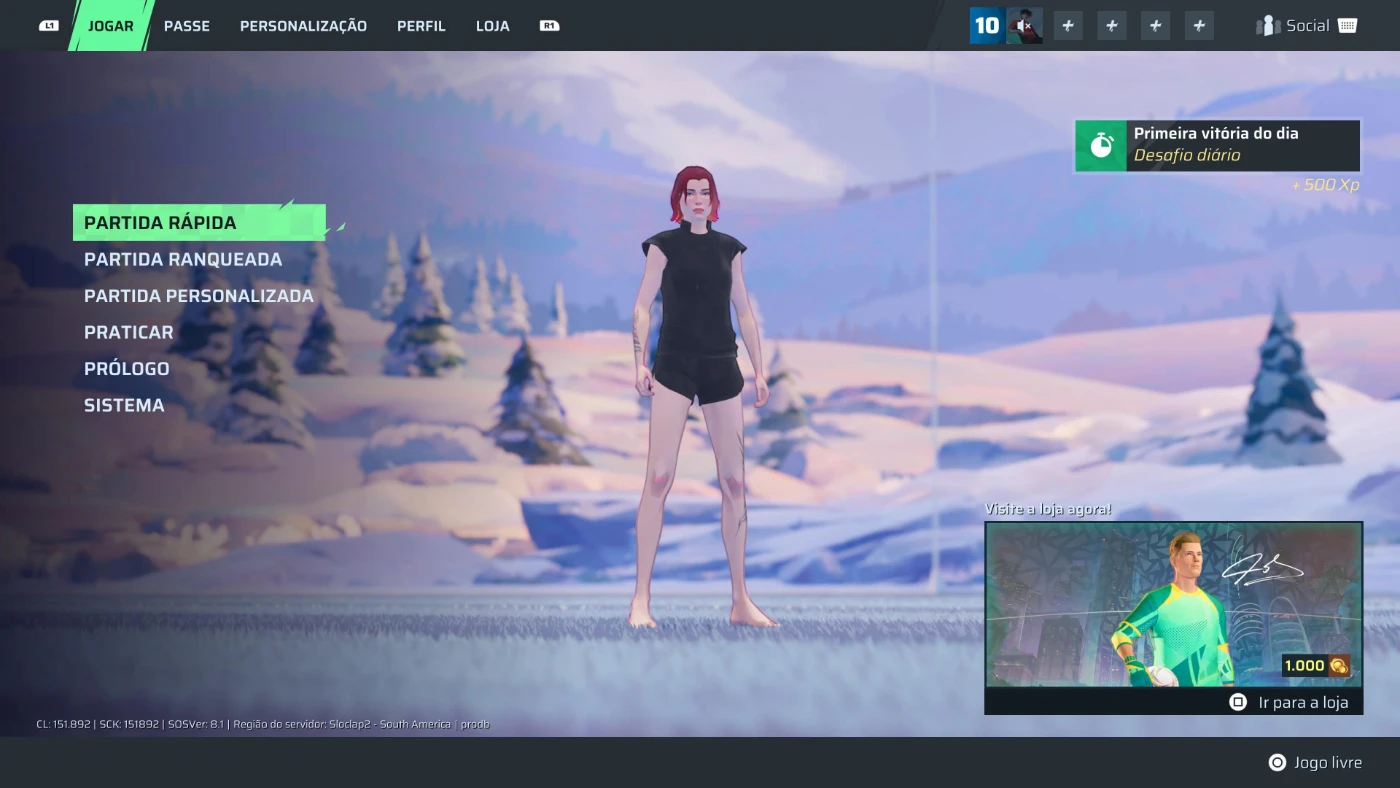
Task: Click the daily challenge stopwatch icon
Action: (1101, 146)
